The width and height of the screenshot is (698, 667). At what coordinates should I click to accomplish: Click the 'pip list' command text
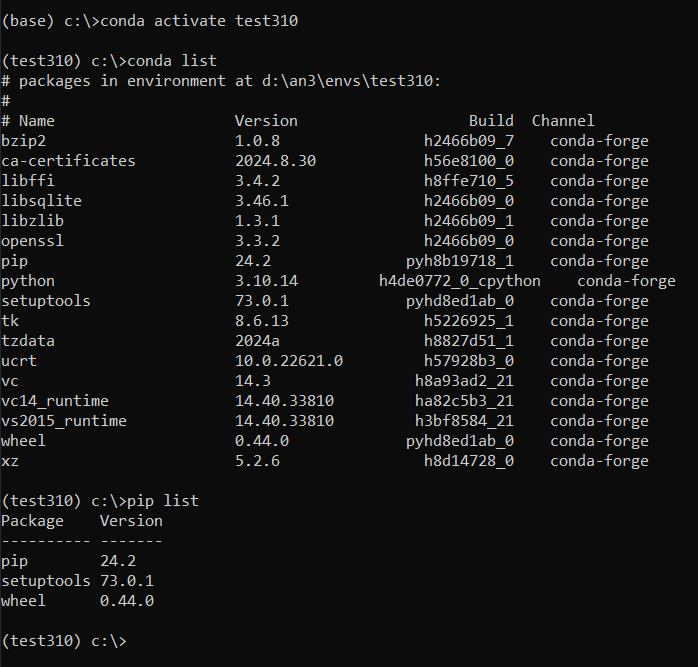coord(163,500)
